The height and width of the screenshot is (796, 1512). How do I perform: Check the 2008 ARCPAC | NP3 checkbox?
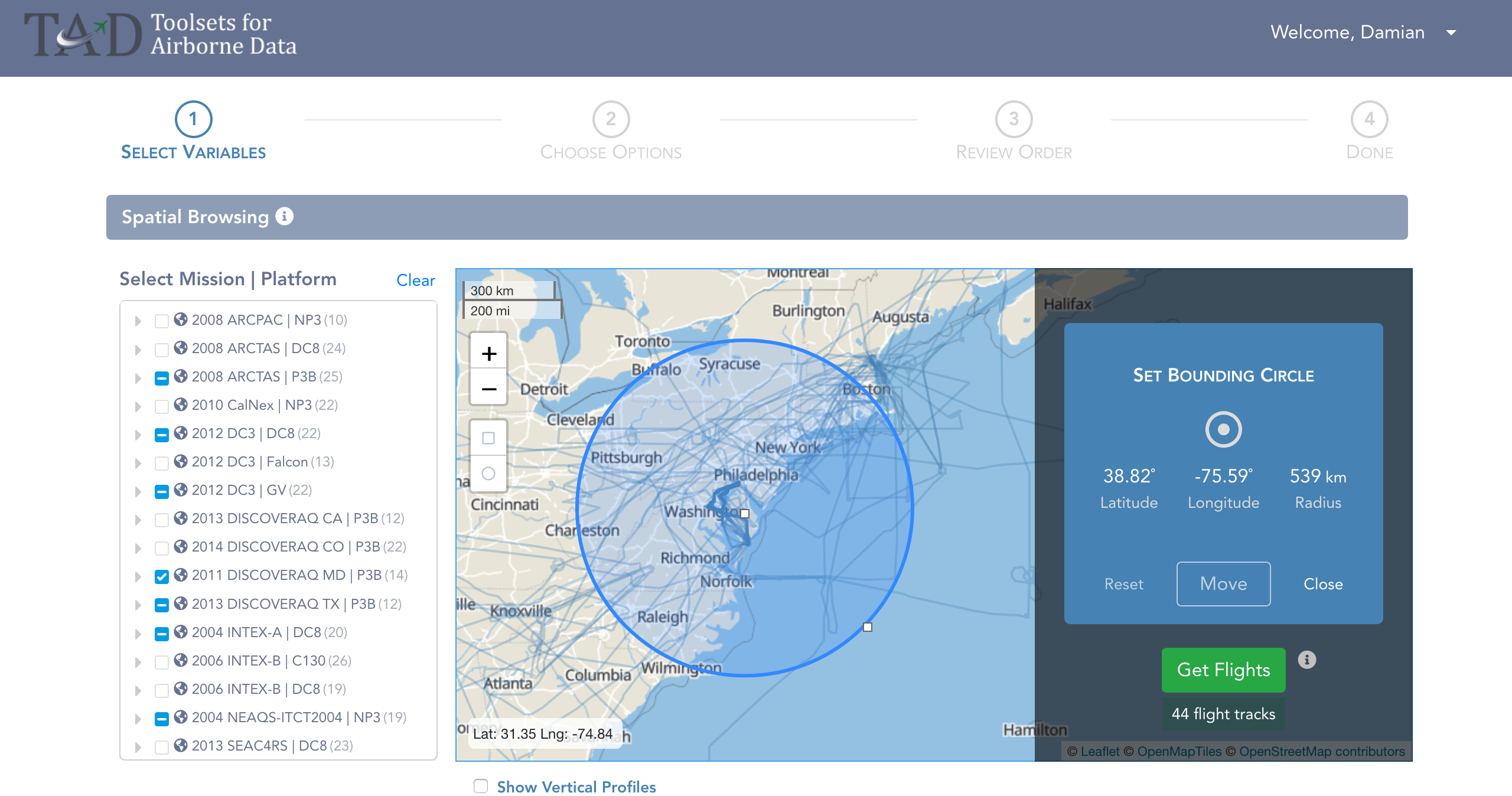162,321
